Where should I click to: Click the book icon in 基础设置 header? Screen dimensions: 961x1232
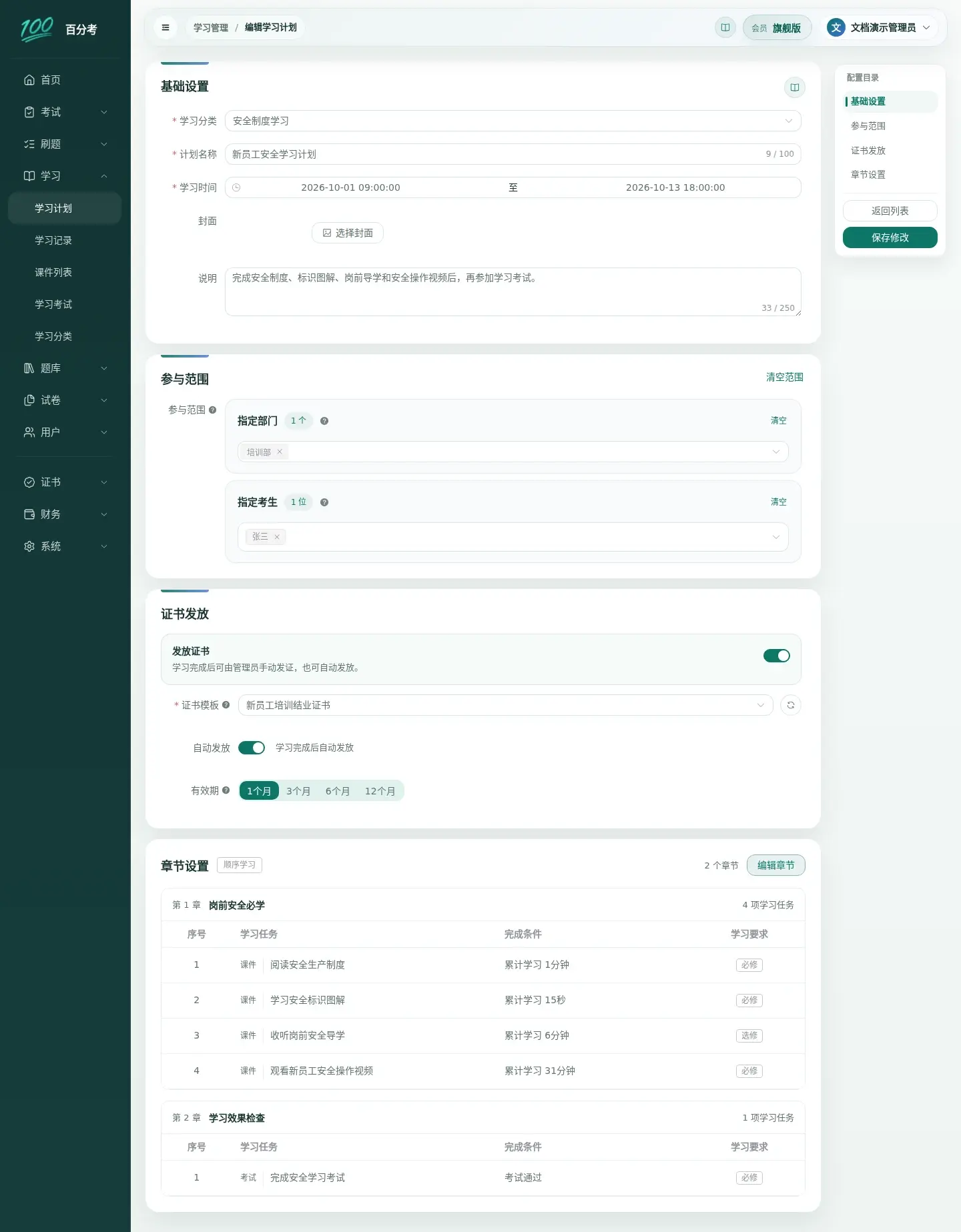(794, 87)
